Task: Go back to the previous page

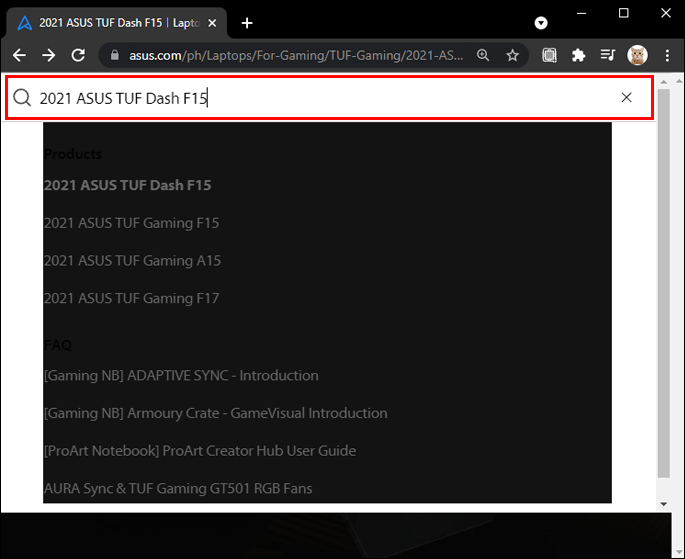Action: tap(19, 55)
